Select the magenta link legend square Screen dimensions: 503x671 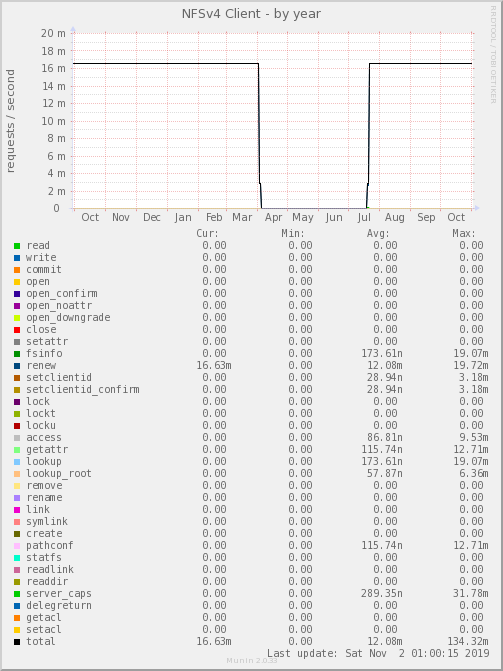pyautogui.click(x=17, y=510)
